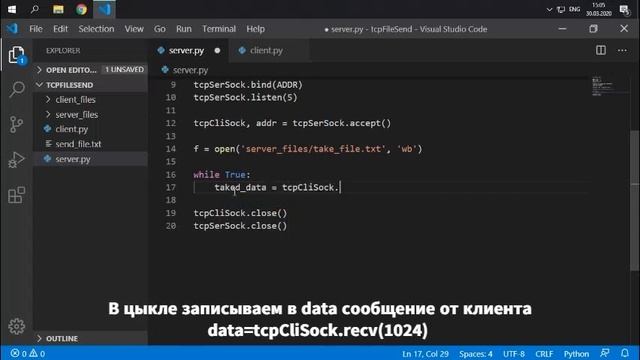Click the unsaved dot on server.py tab

click(217, 51)
